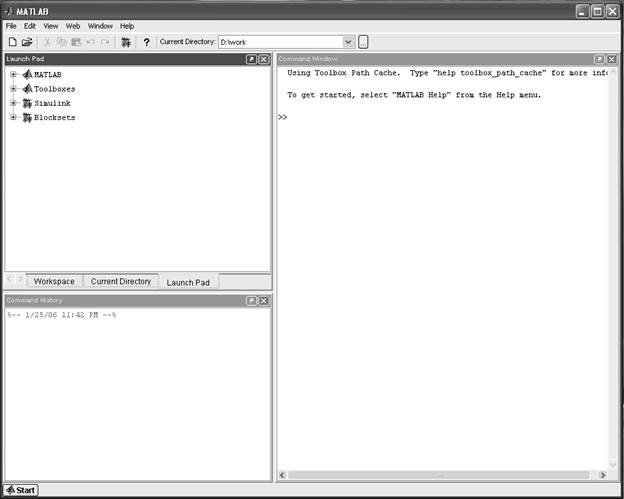The width and height of the screenshot is (624, 499).
Task: Select the Toolboxes label in Launch Pad
Action: coord(55,89)
